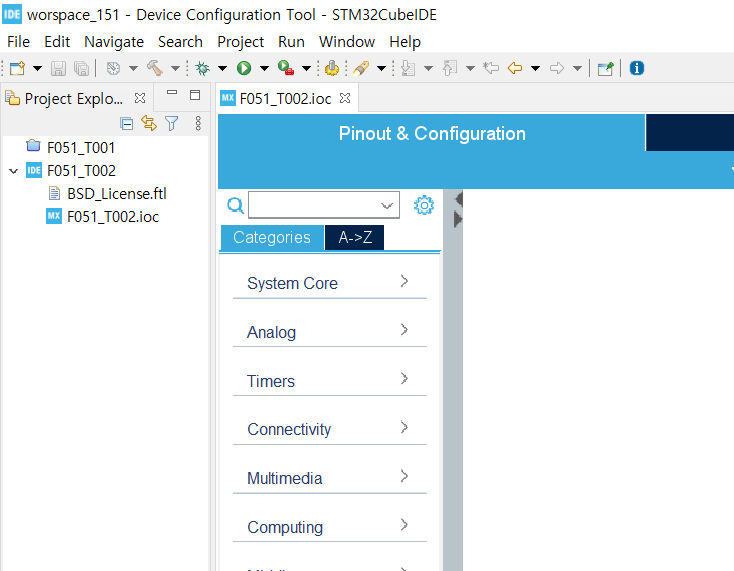Image resolution: width=734 pixels, height=571 pixels.
Task: Open the peripheral search combo box dropdown
Action: [387, 205]
